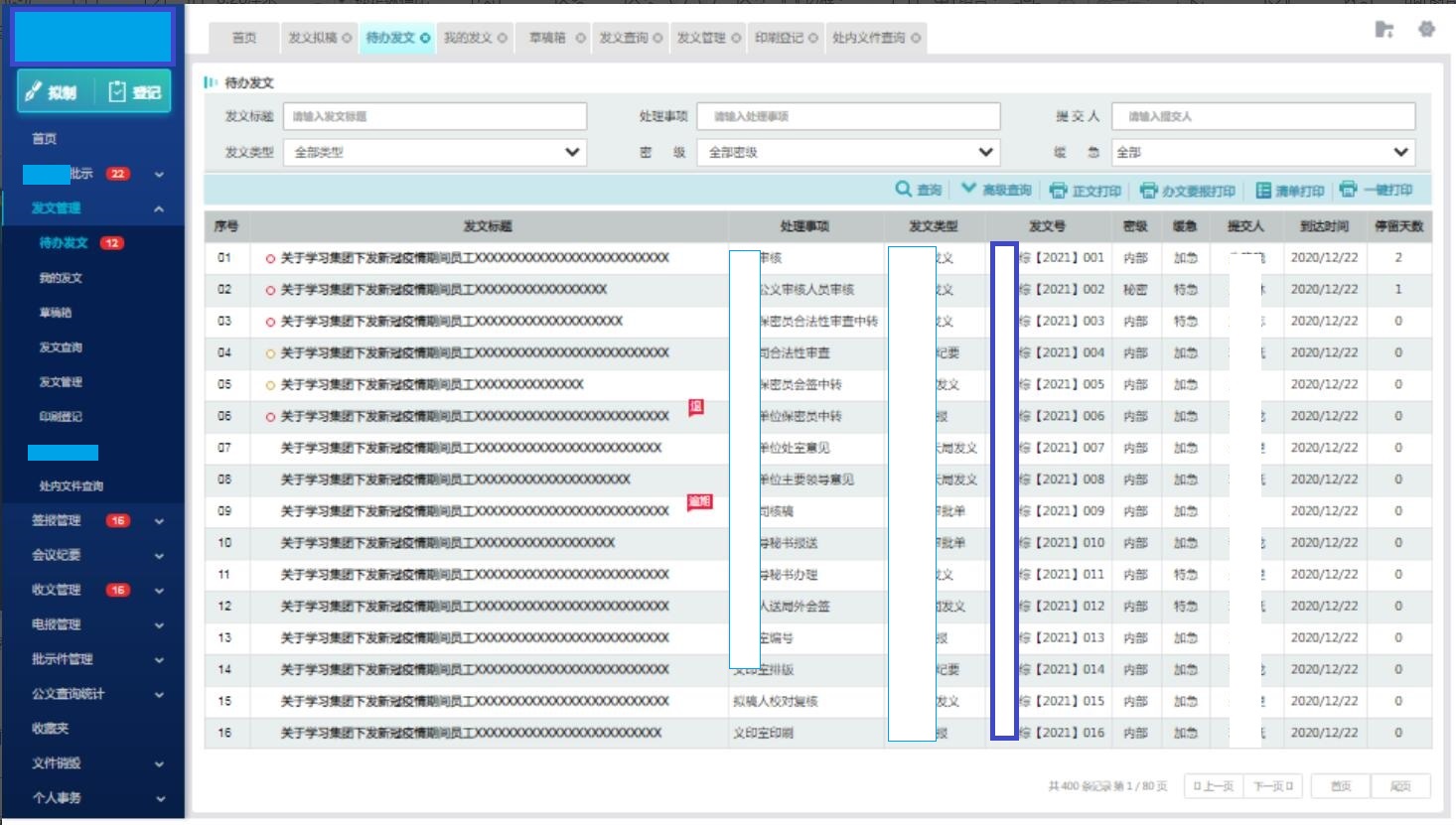Click the 发文标题 column header
The height and width of the screenshot is (825, 1456).
[488, 226]
